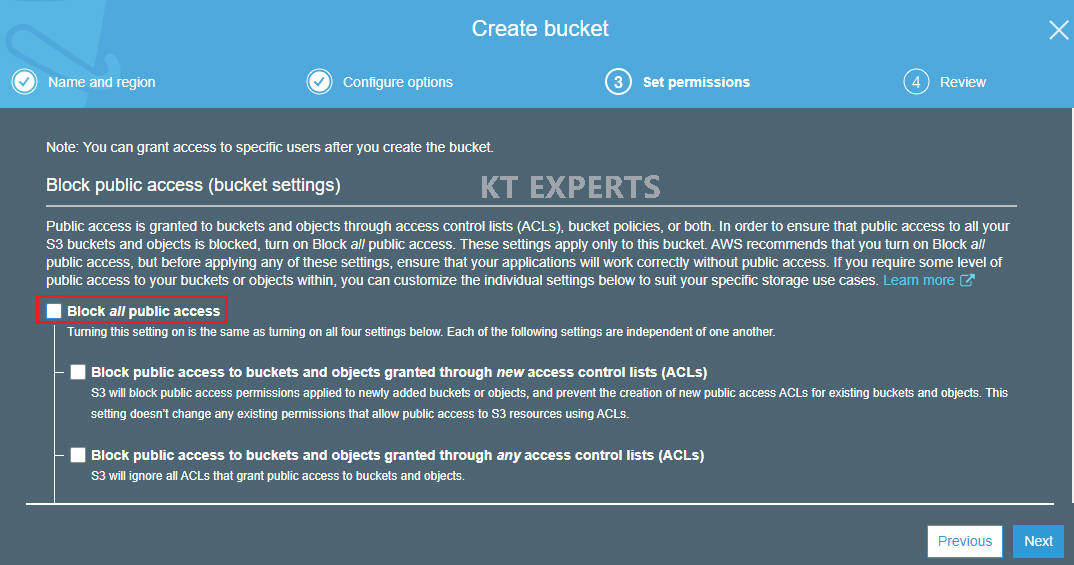Click the step 4 circle icon

(x=915, y=82)
